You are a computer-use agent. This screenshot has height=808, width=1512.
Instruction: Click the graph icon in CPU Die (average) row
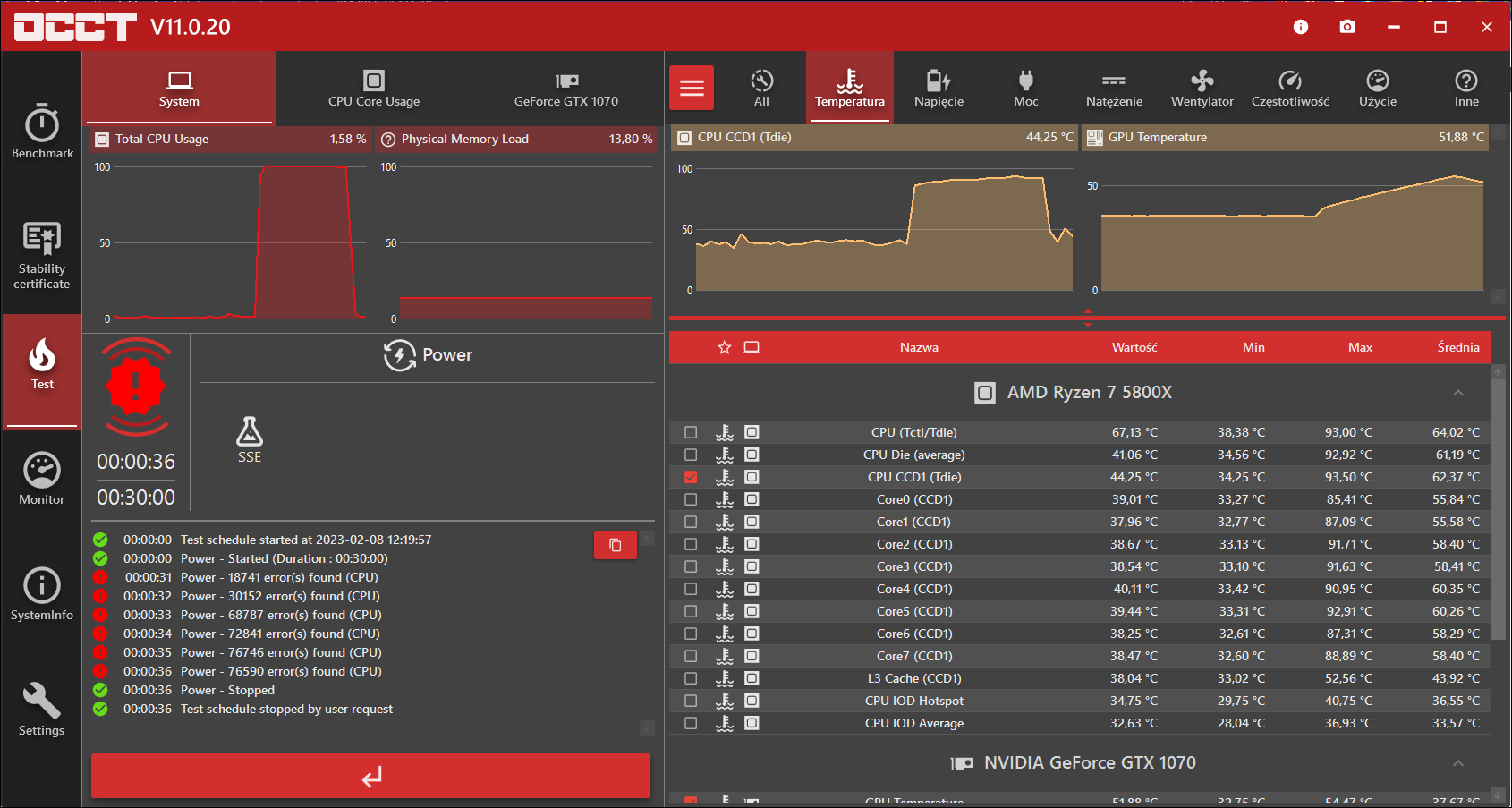click(752, 455)
